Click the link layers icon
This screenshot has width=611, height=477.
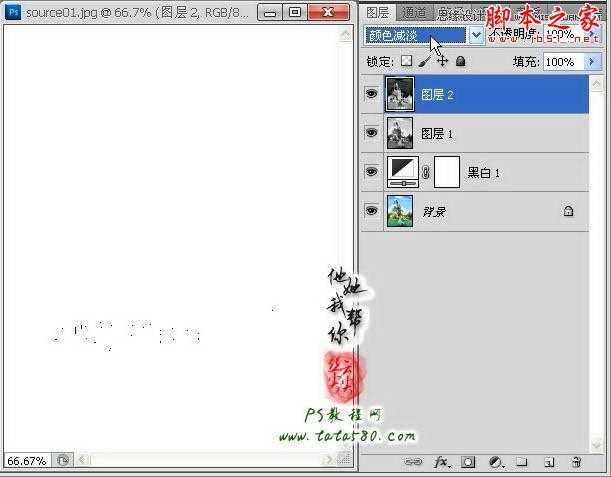[413, 462]
